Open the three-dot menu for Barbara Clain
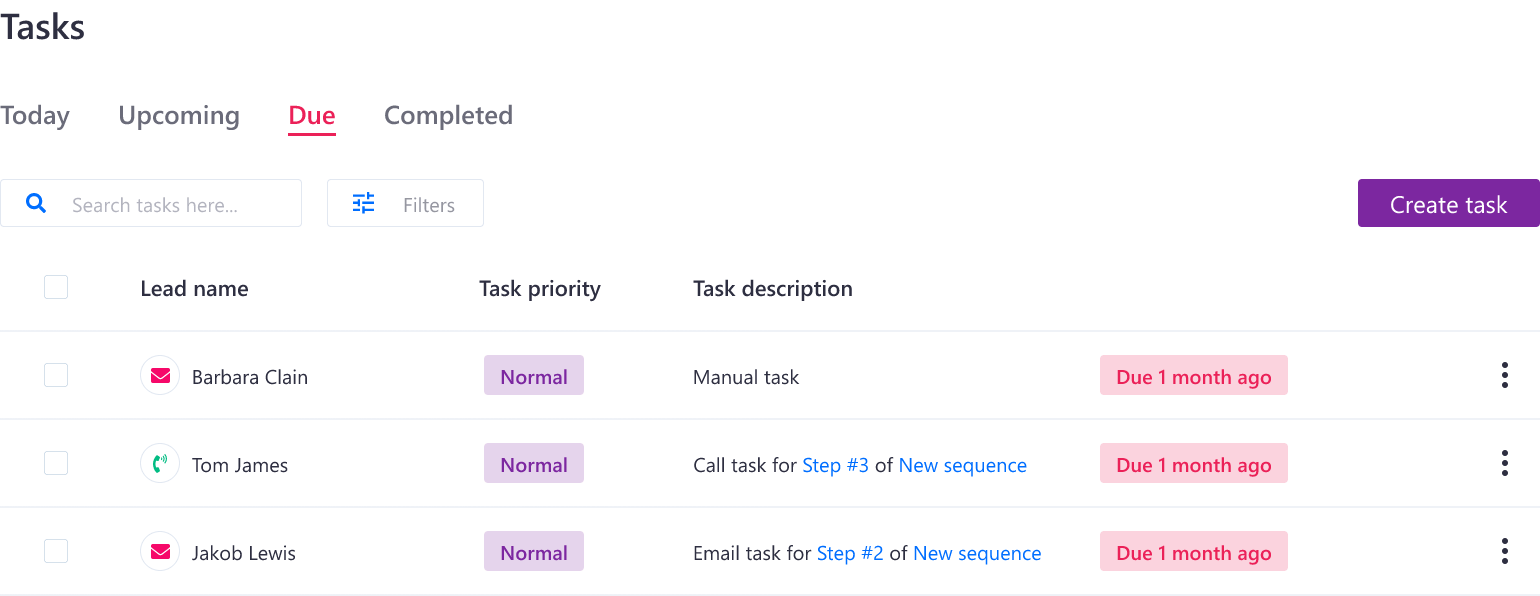 tap(1504, 376)
